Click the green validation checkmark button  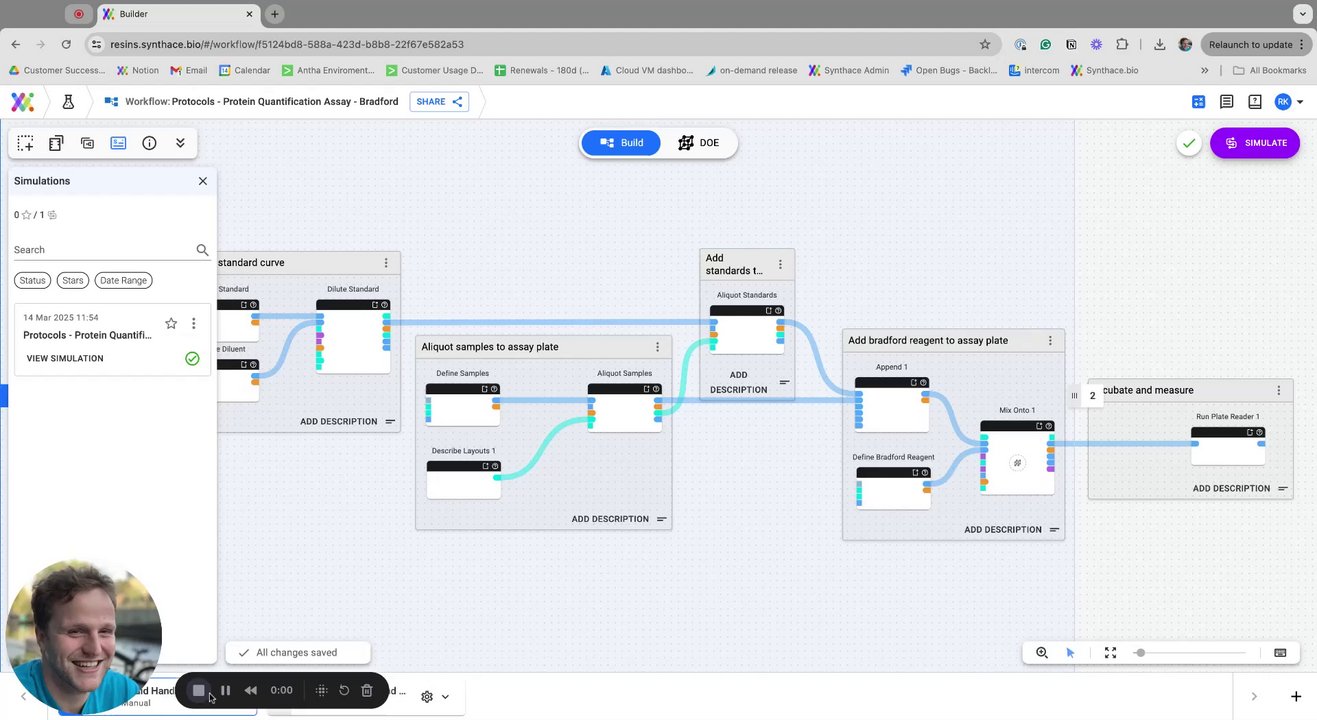click(1189, 143)
